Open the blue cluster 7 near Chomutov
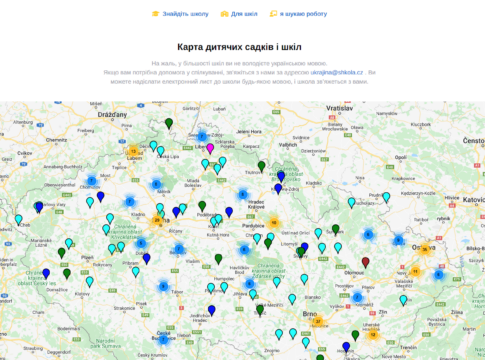 click(x=91, y=181)
